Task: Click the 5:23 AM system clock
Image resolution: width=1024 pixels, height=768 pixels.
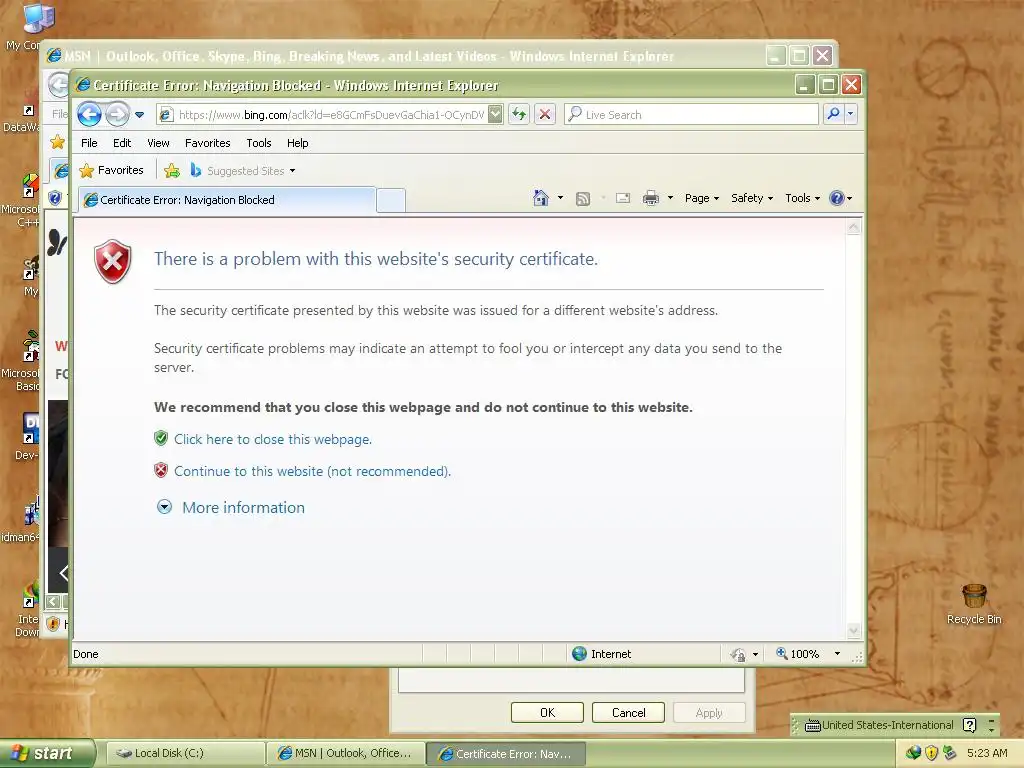Action: pyautogui.click(x=987, y=753)
